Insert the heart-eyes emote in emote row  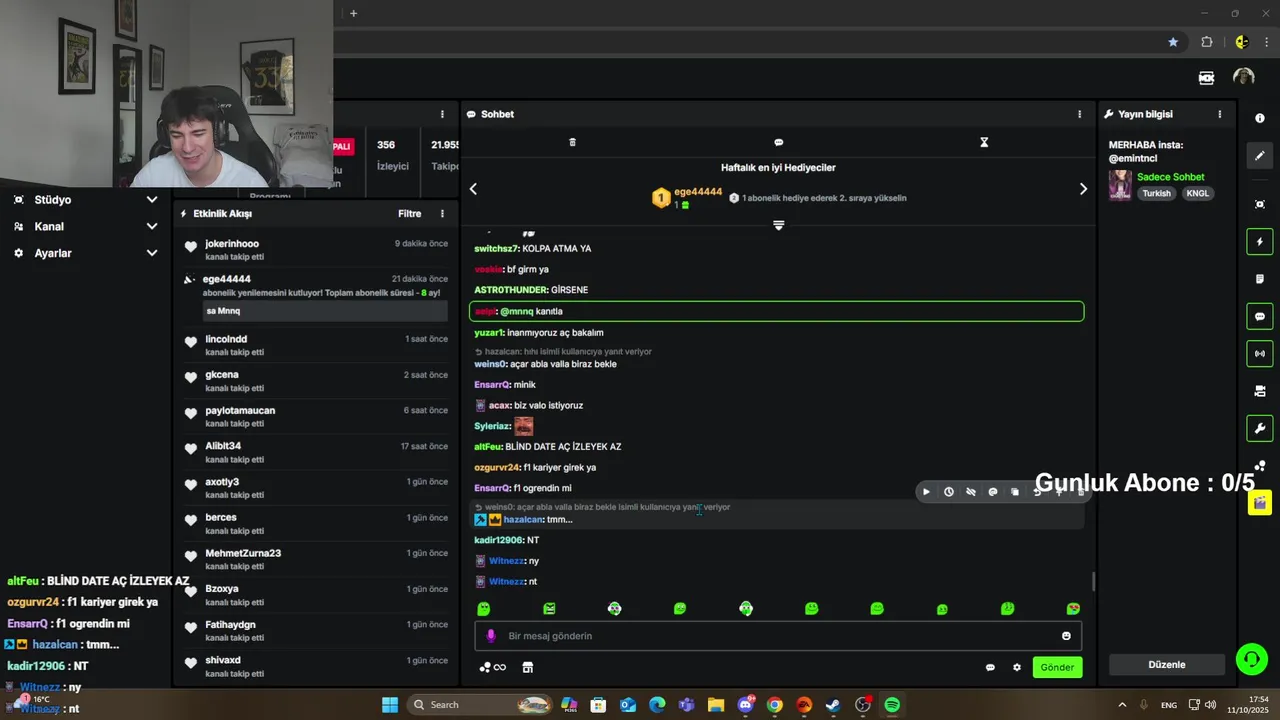[1073, 608]
